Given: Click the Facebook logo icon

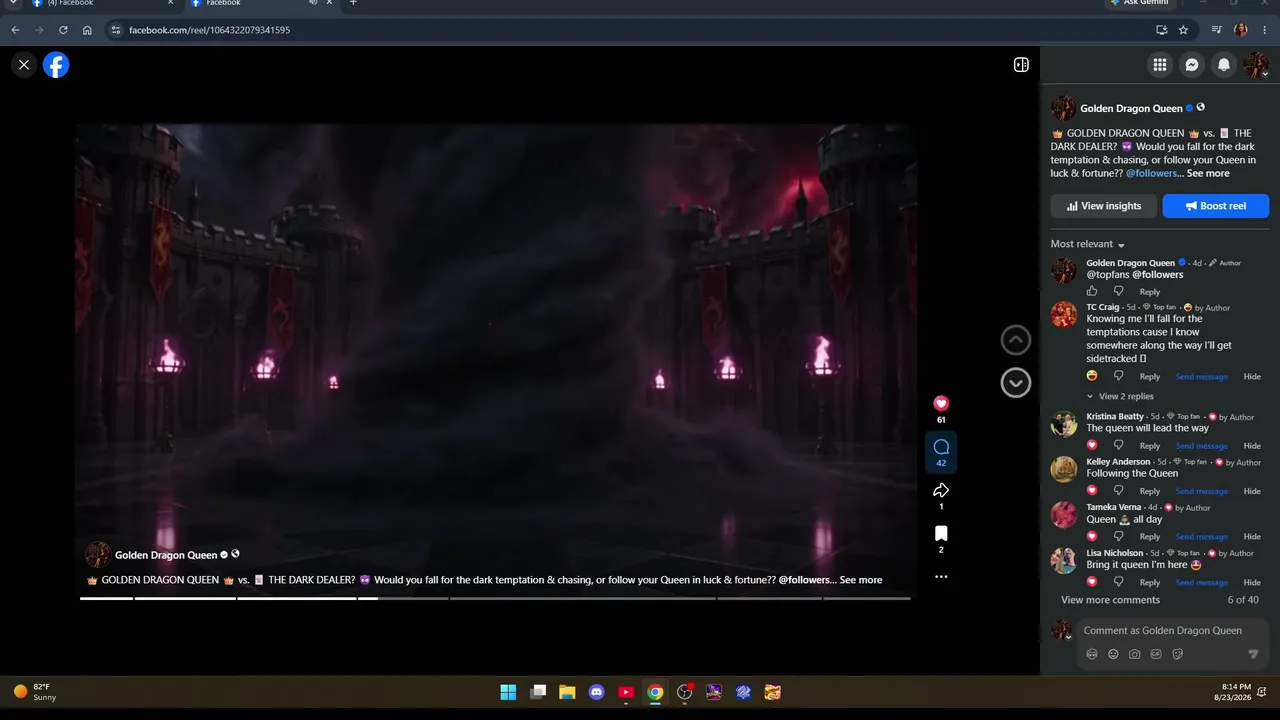Looking at the screenshot, I should point(56,65).
